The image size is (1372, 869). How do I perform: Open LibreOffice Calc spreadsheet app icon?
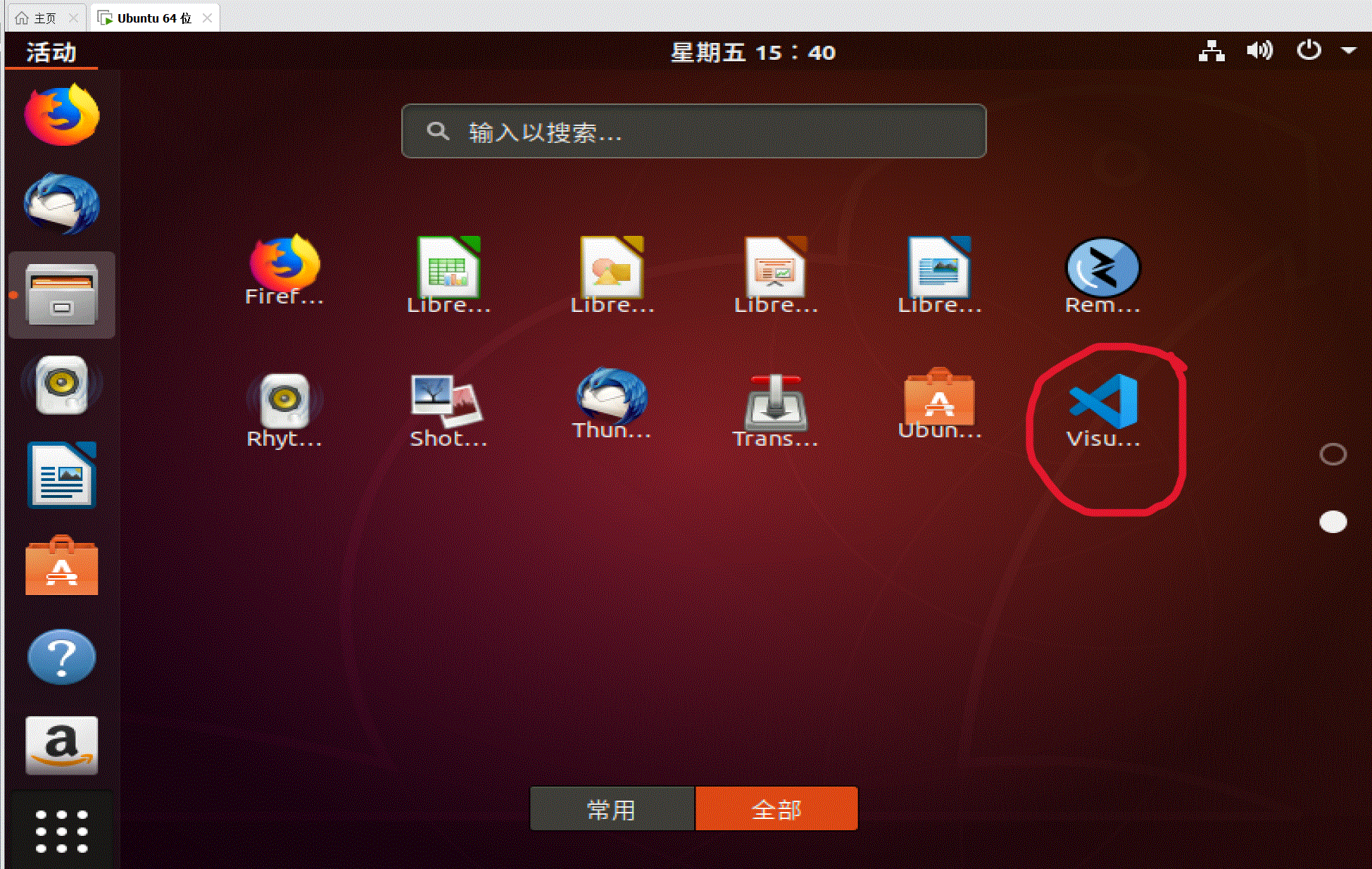[x=448, y=275]
